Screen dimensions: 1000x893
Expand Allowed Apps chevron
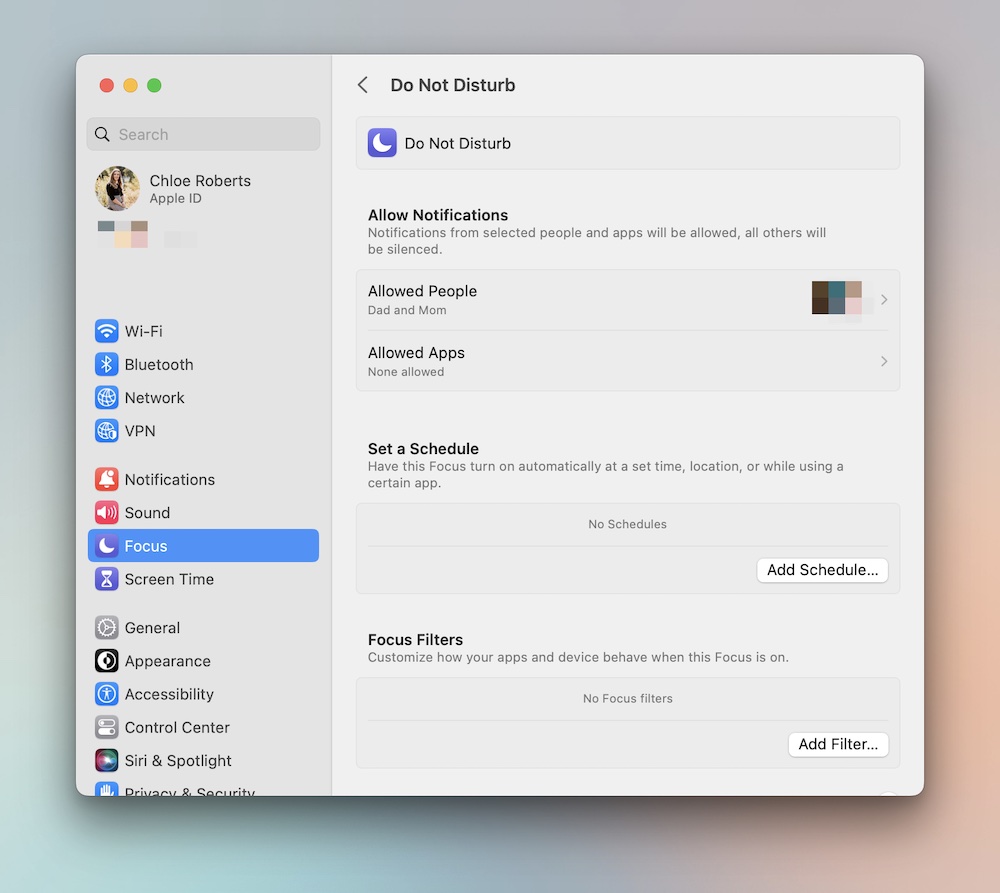(x=884, y=362)
